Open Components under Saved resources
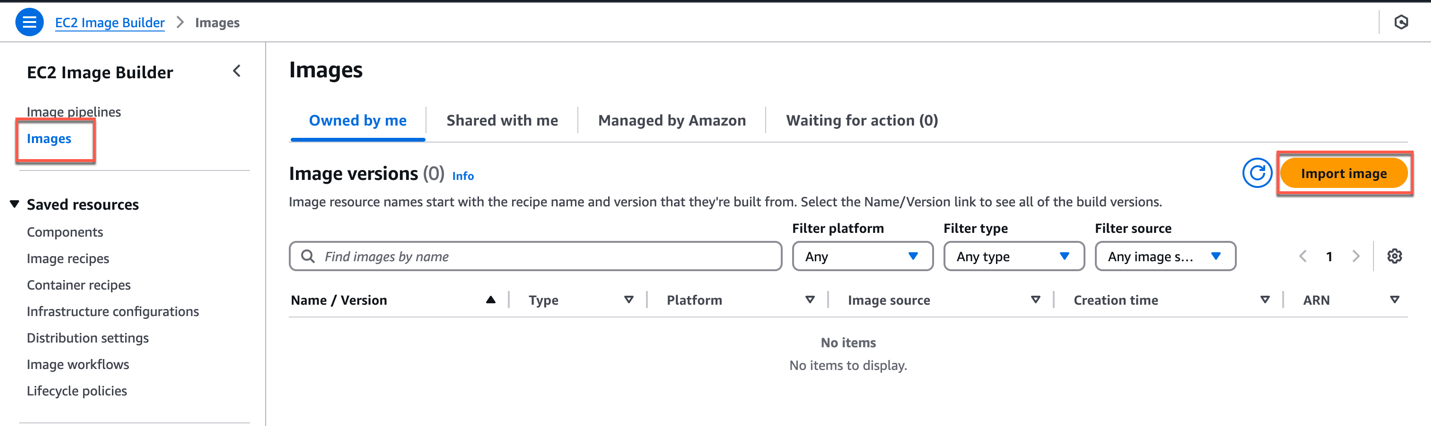 [65, 232]
